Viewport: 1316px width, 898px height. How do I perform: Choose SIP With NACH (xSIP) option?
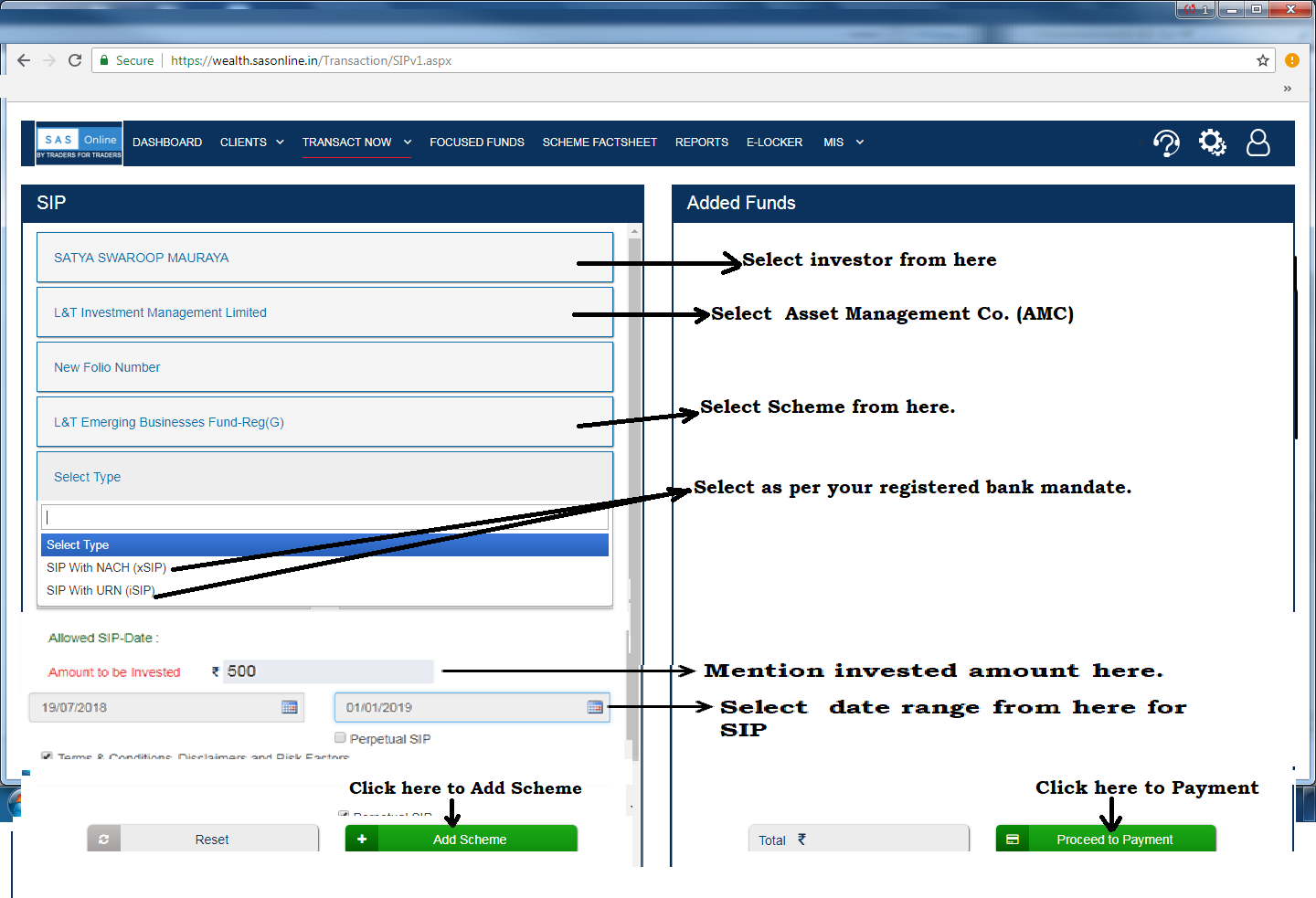(x=324, y=567)
